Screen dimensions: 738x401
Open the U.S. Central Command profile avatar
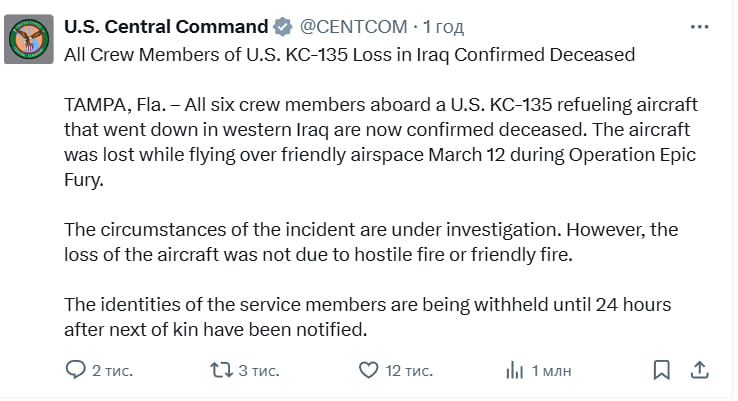(x=29, y=39)
